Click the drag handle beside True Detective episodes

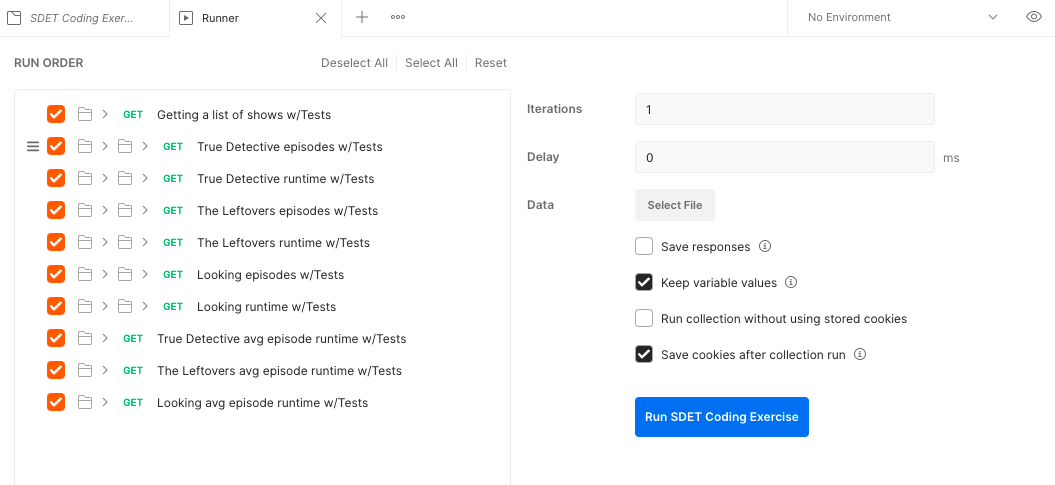point(33,146)
